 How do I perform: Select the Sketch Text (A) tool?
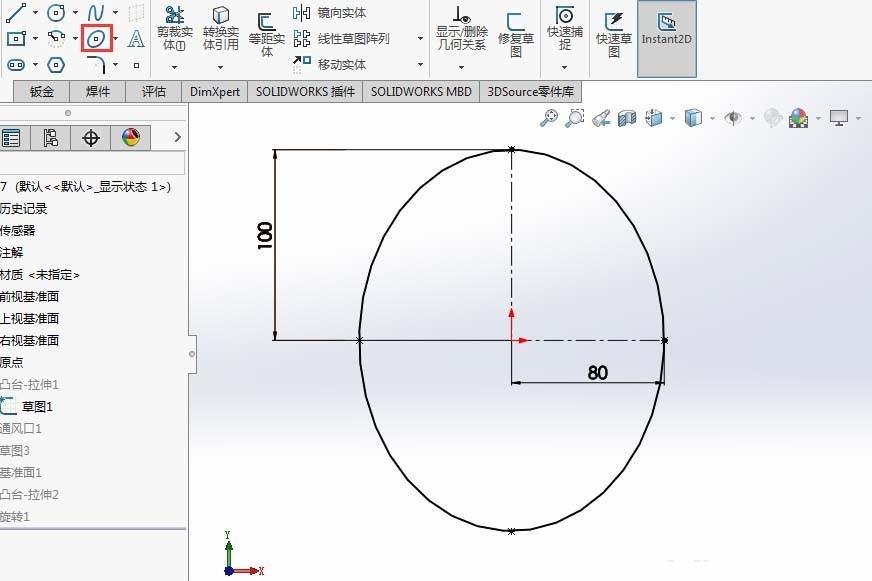[137, 38]
